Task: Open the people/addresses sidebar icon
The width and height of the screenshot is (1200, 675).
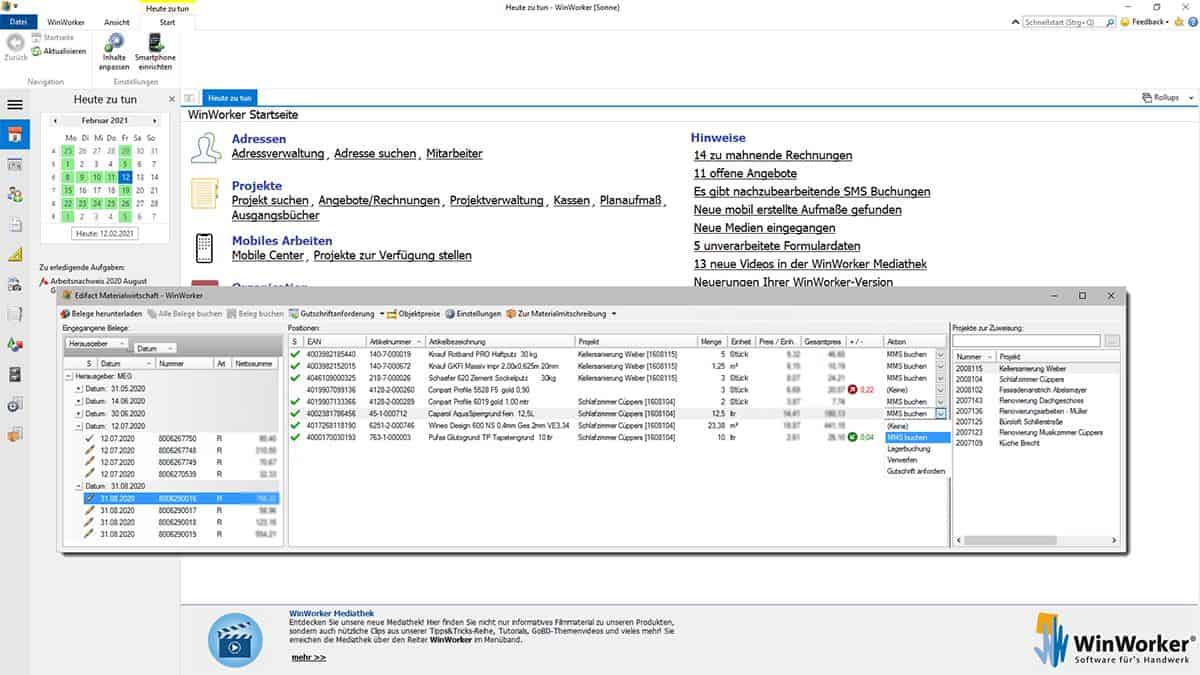Action: click(15, 193)
